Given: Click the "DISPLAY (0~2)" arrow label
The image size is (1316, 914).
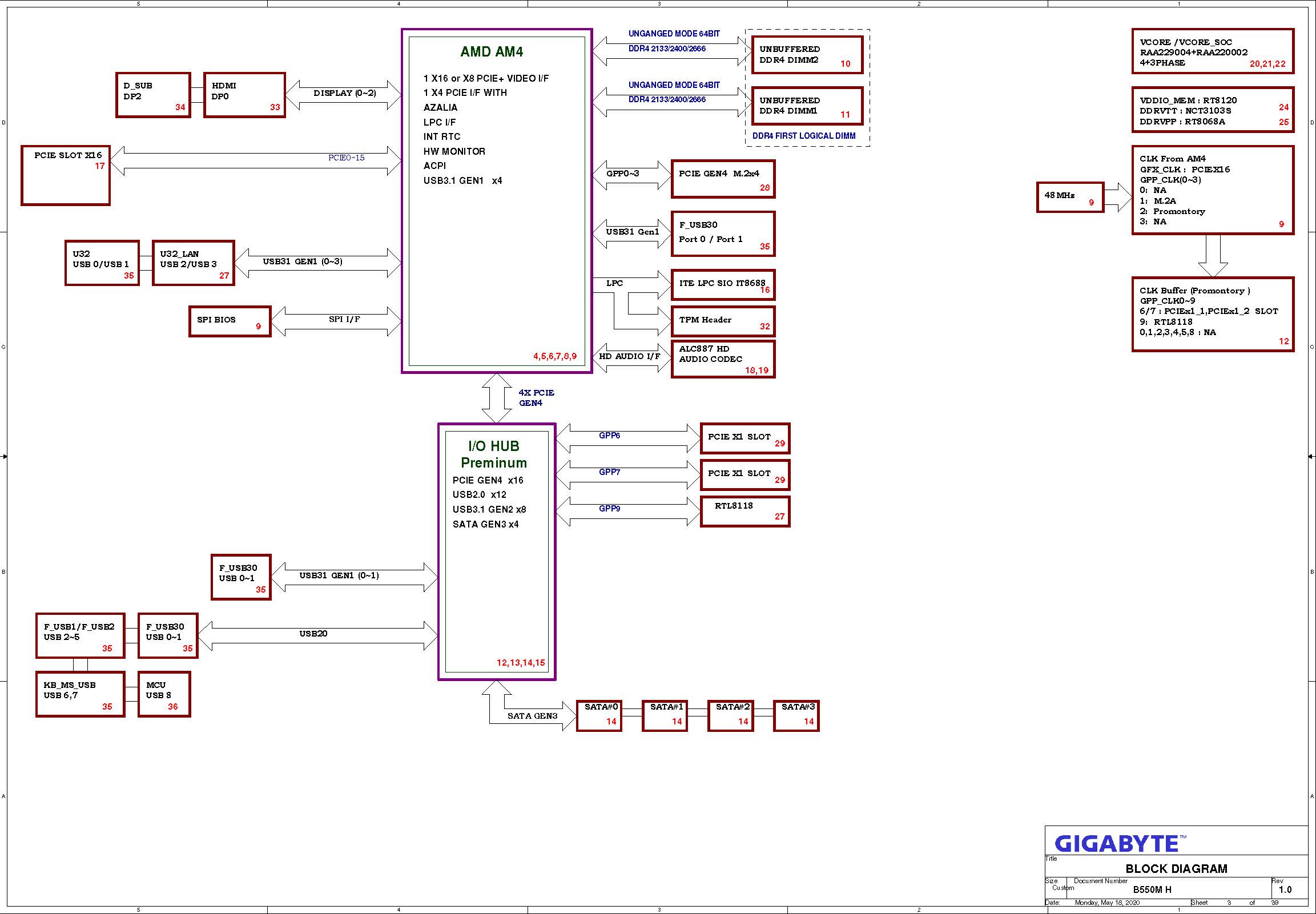Looking at the screenshot, I should click(x=345, y=94).
